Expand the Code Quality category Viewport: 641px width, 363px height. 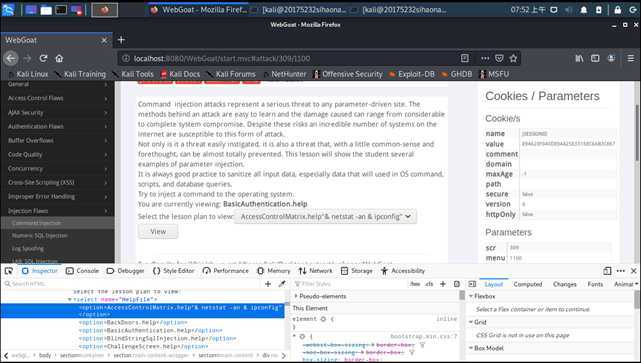57,155
